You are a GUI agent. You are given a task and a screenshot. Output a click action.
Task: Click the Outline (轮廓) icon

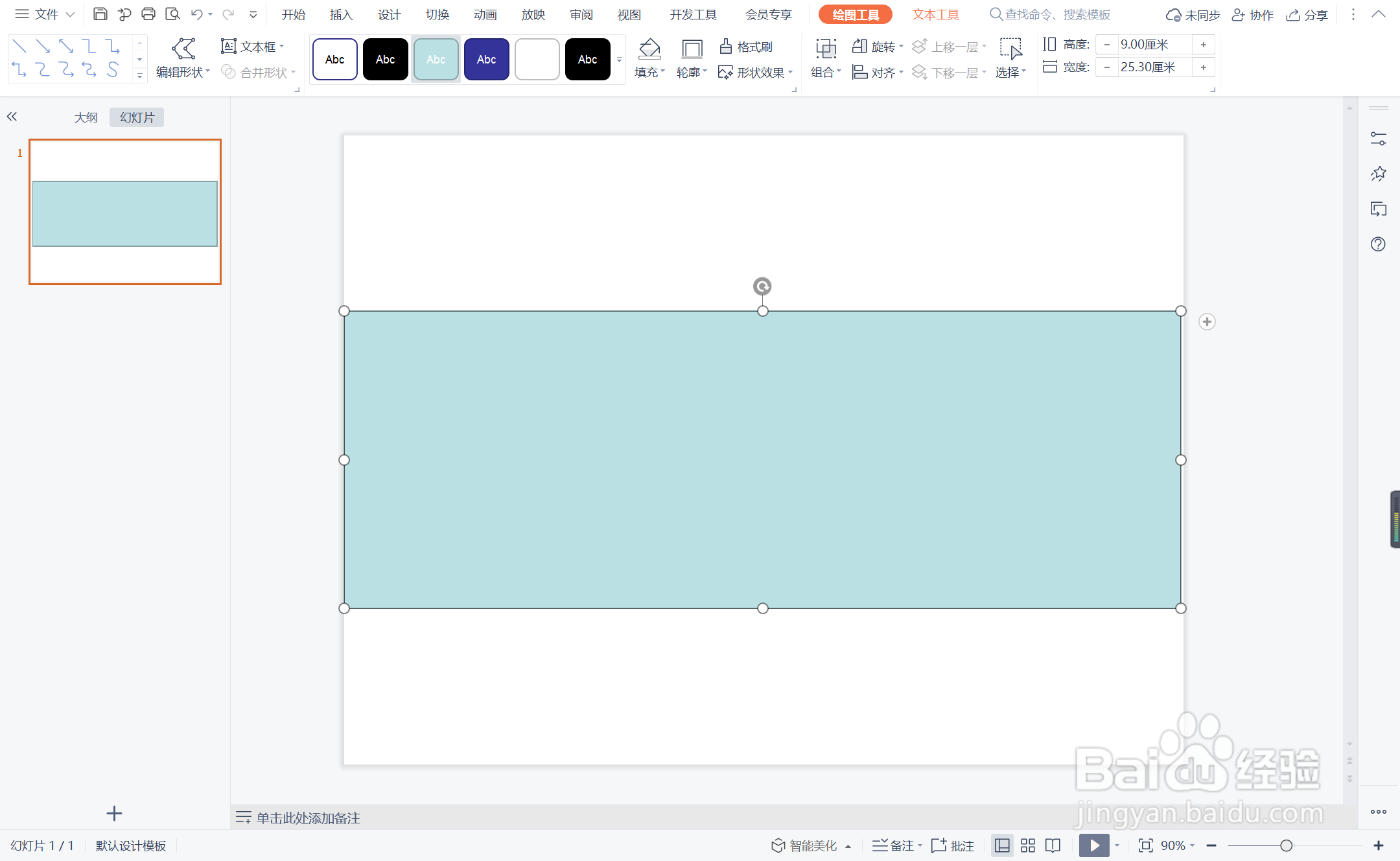coord(692,49)
